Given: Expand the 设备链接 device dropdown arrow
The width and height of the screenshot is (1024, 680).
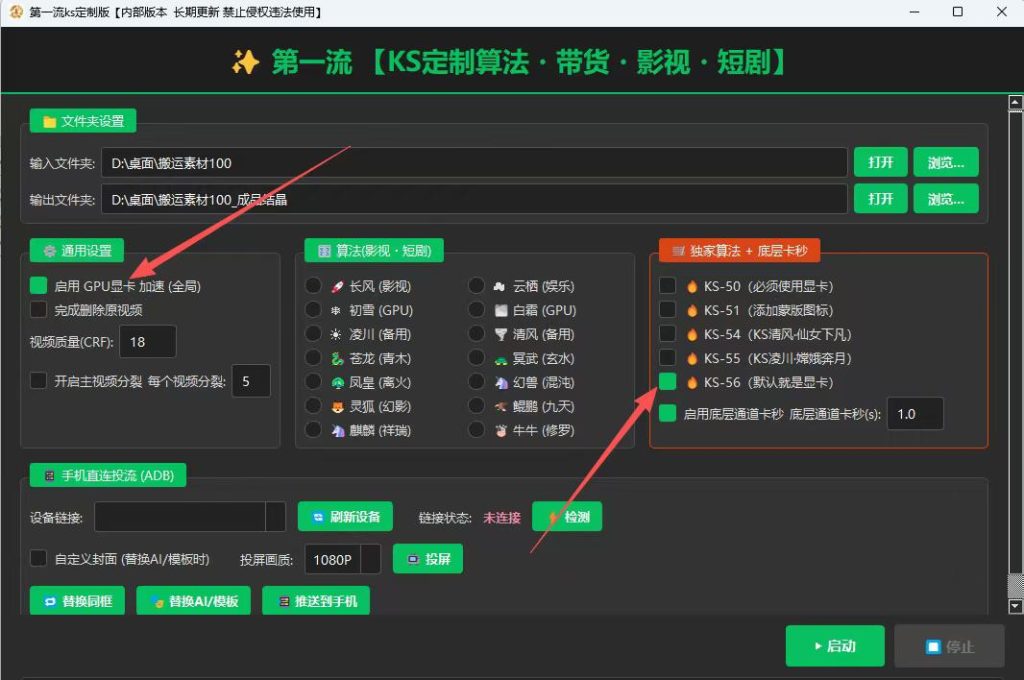Looking at the screenshot, I should [276, 517].
